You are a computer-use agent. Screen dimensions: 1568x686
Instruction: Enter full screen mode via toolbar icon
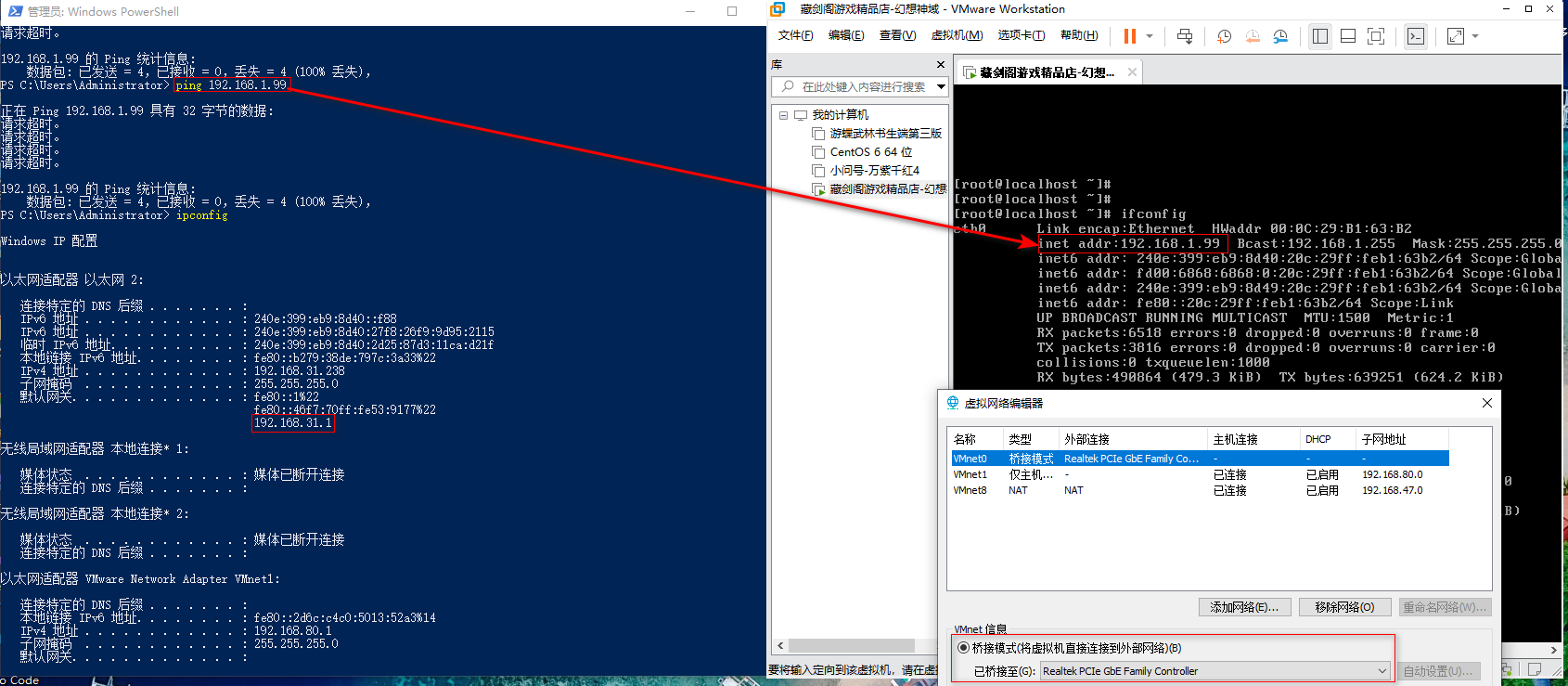[x=1376, y=36]
